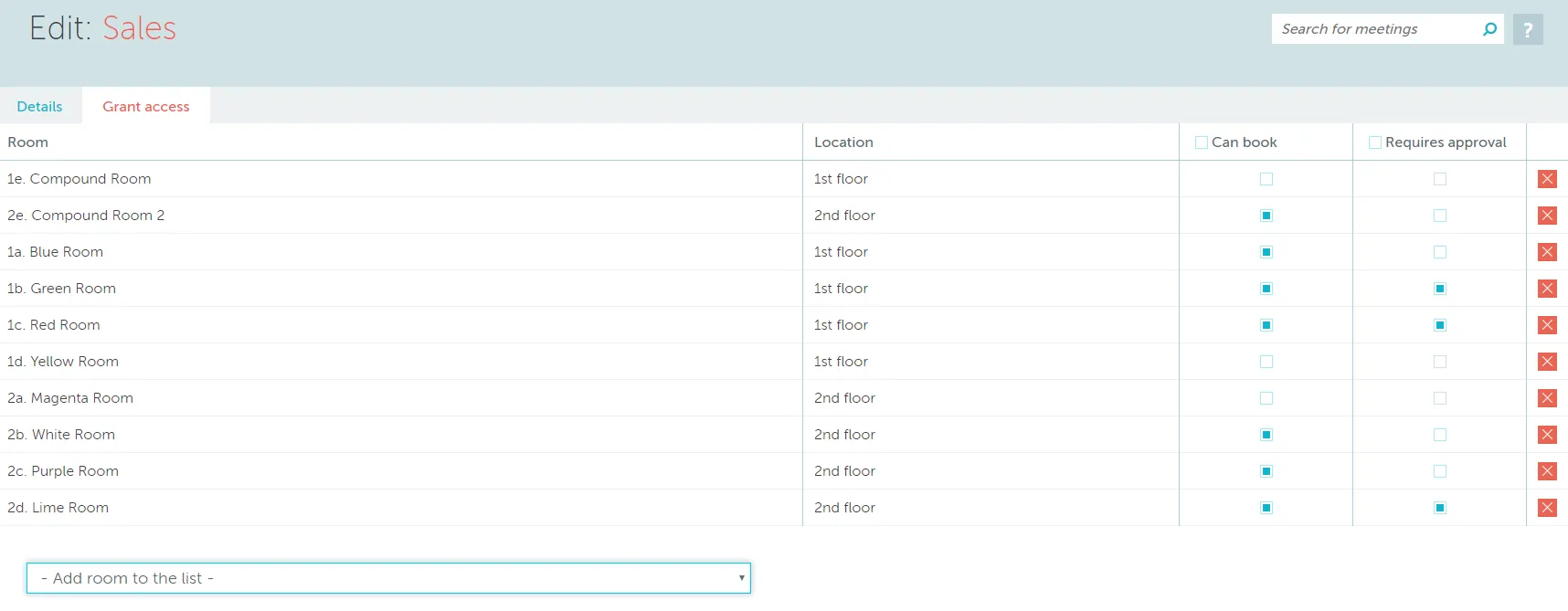This screenshot has height=611, width=1568.
Task: Open the Add room to the list dropdown
Action: 388,578
